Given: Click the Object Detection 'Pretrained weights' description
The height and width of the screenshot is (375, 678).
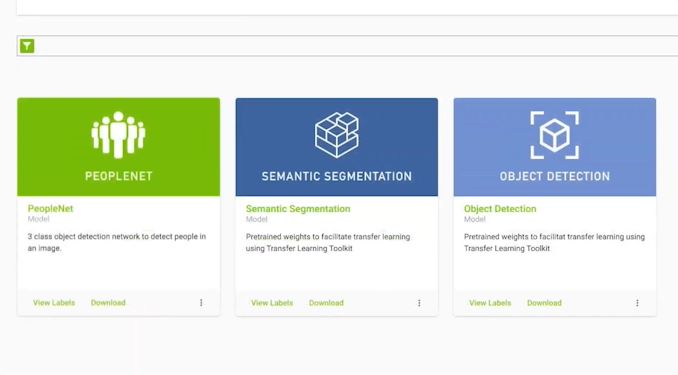Looking at the screenshot, I should (554, 242).
